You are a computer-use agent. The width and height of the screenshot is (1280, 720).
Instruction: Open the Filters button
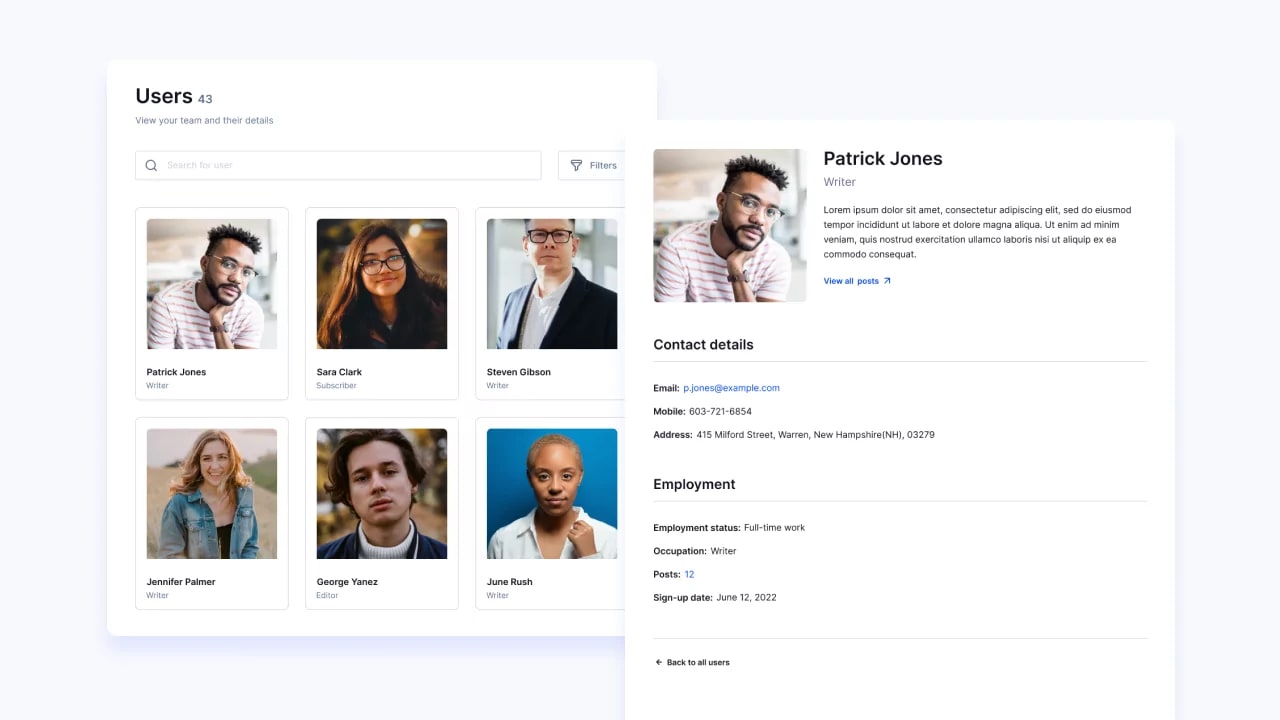point(593,166)
